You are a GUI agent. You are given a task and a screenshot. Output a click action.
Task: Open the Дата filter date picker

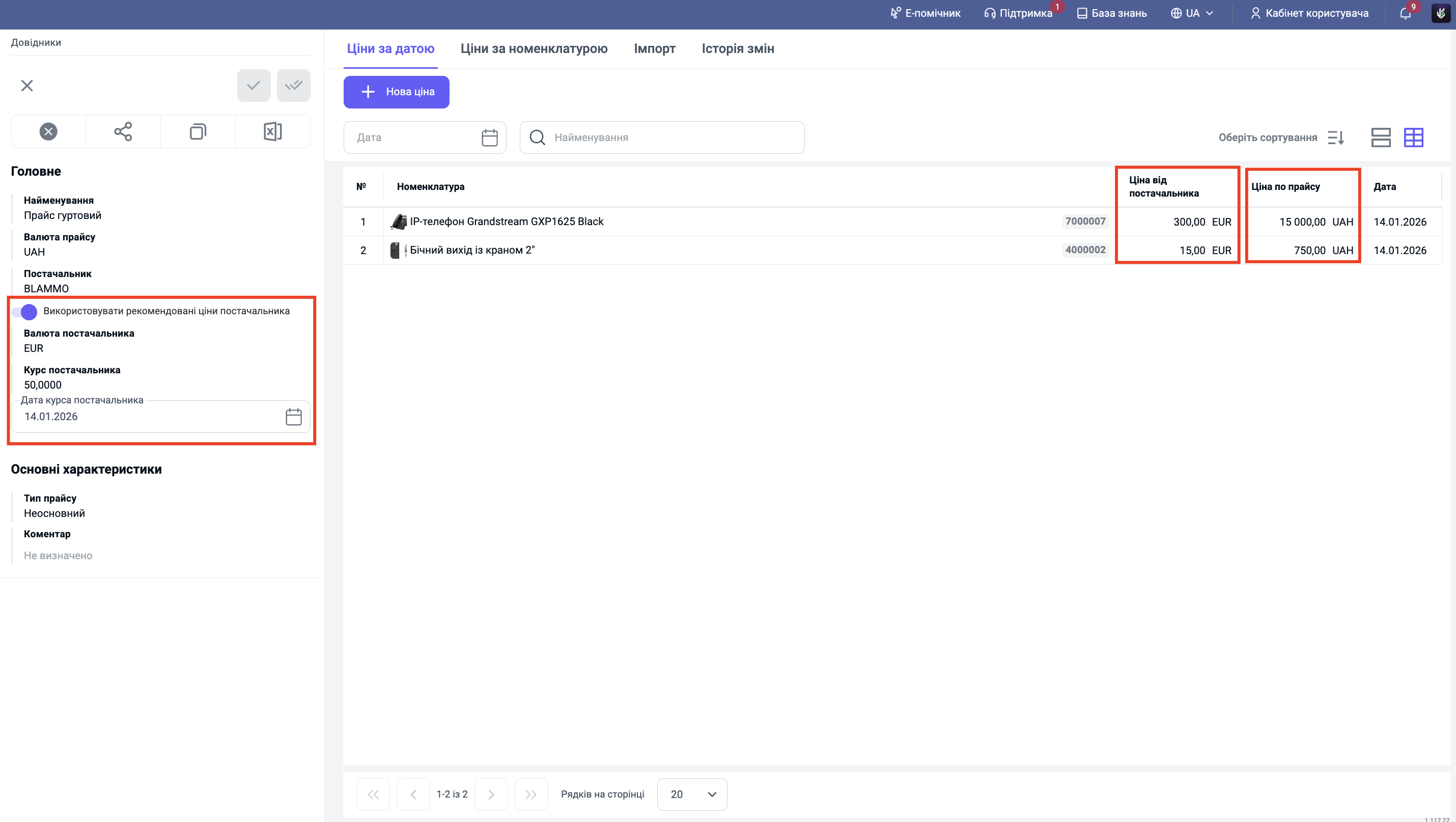(x=489, y=138)
